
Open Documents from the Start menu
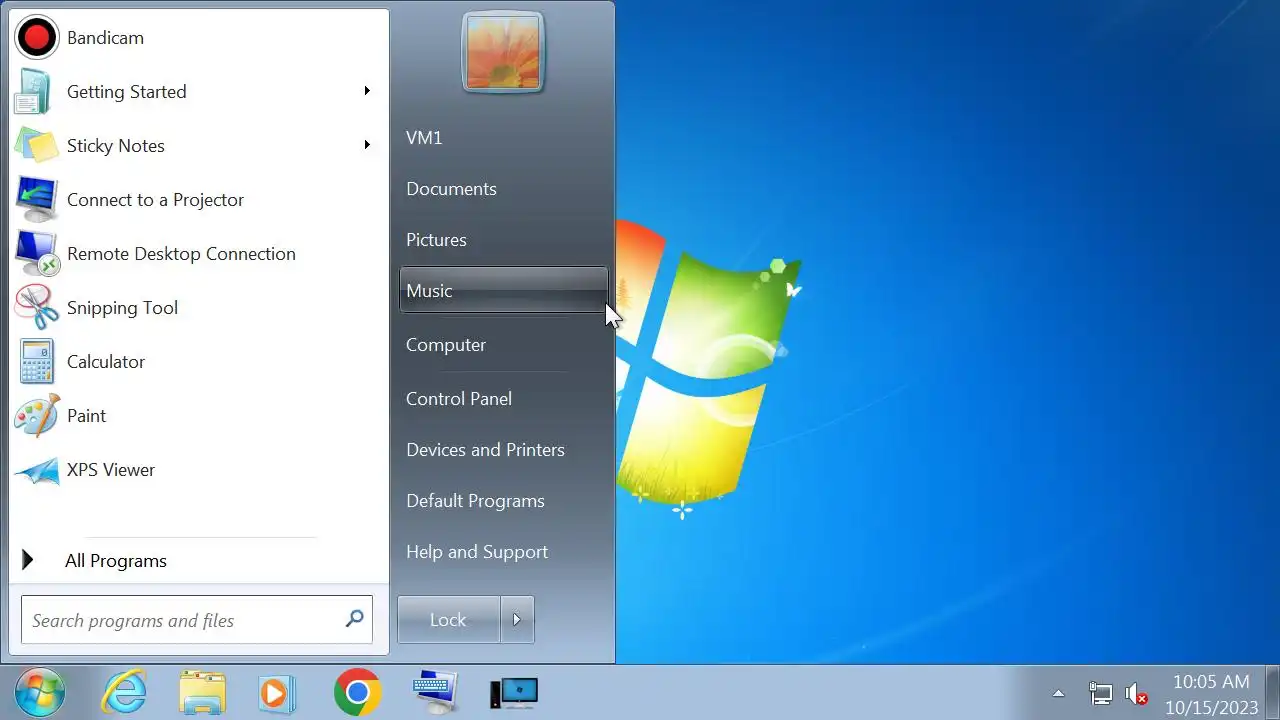click(503, 189)
